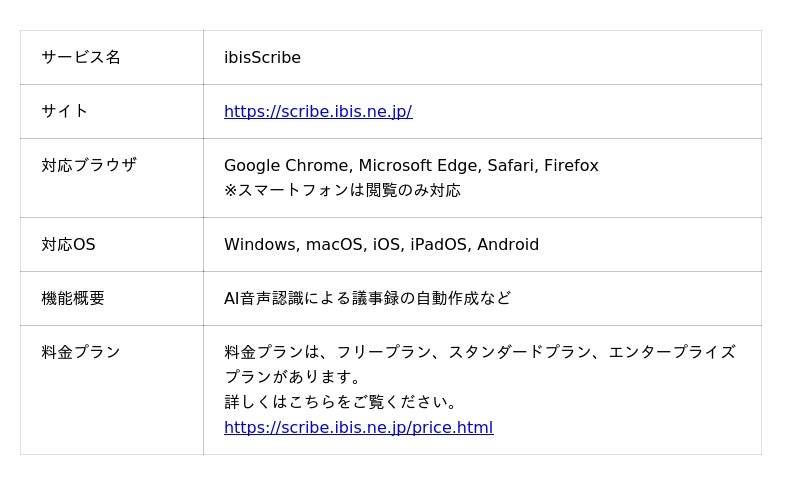The height and width of the screenshot is (485, 800).
Task: Click the サイト row label
Action: click(x=65, y=111)
